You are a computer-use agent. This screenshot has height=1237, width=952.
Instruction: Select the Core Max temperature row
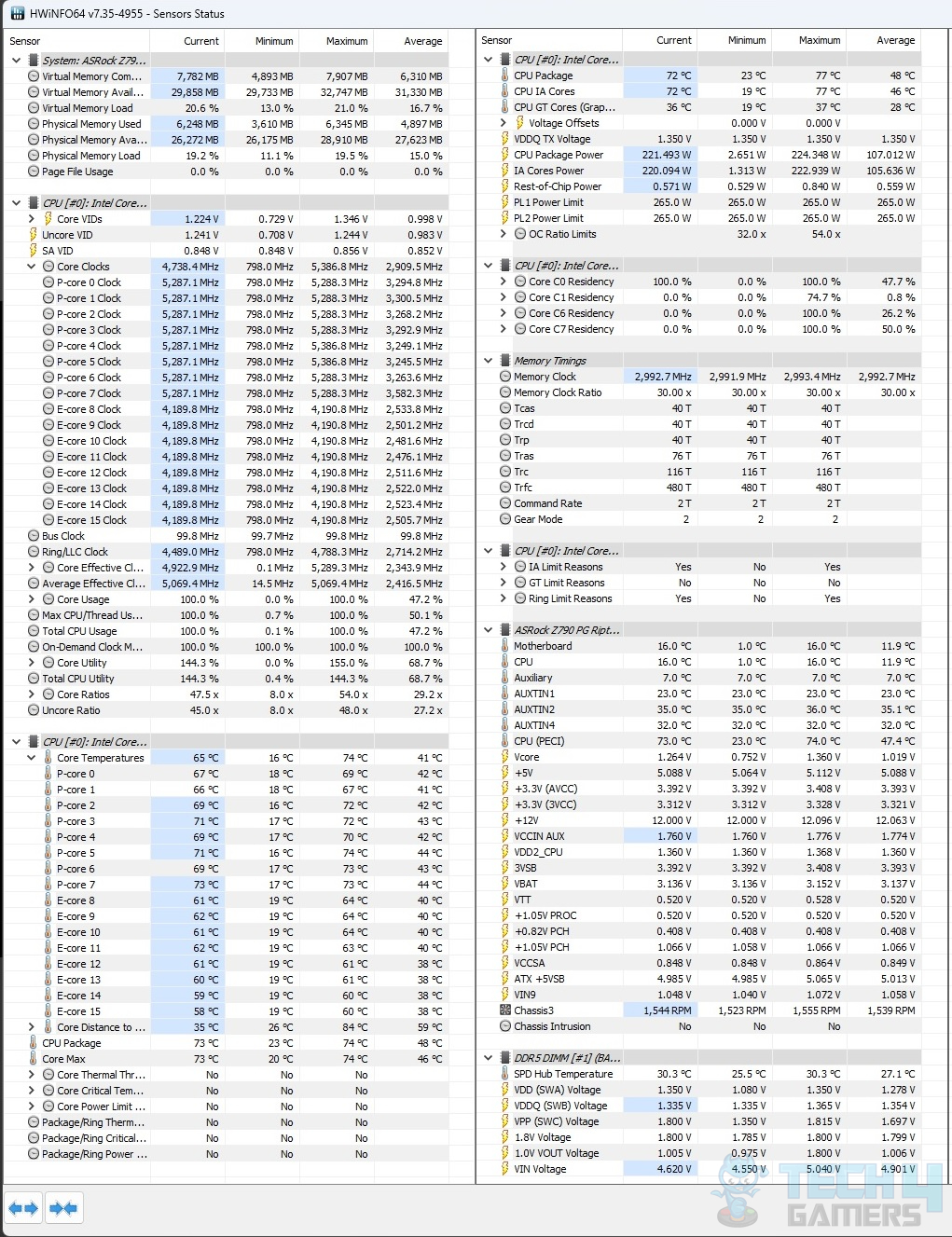(227, 1059)
